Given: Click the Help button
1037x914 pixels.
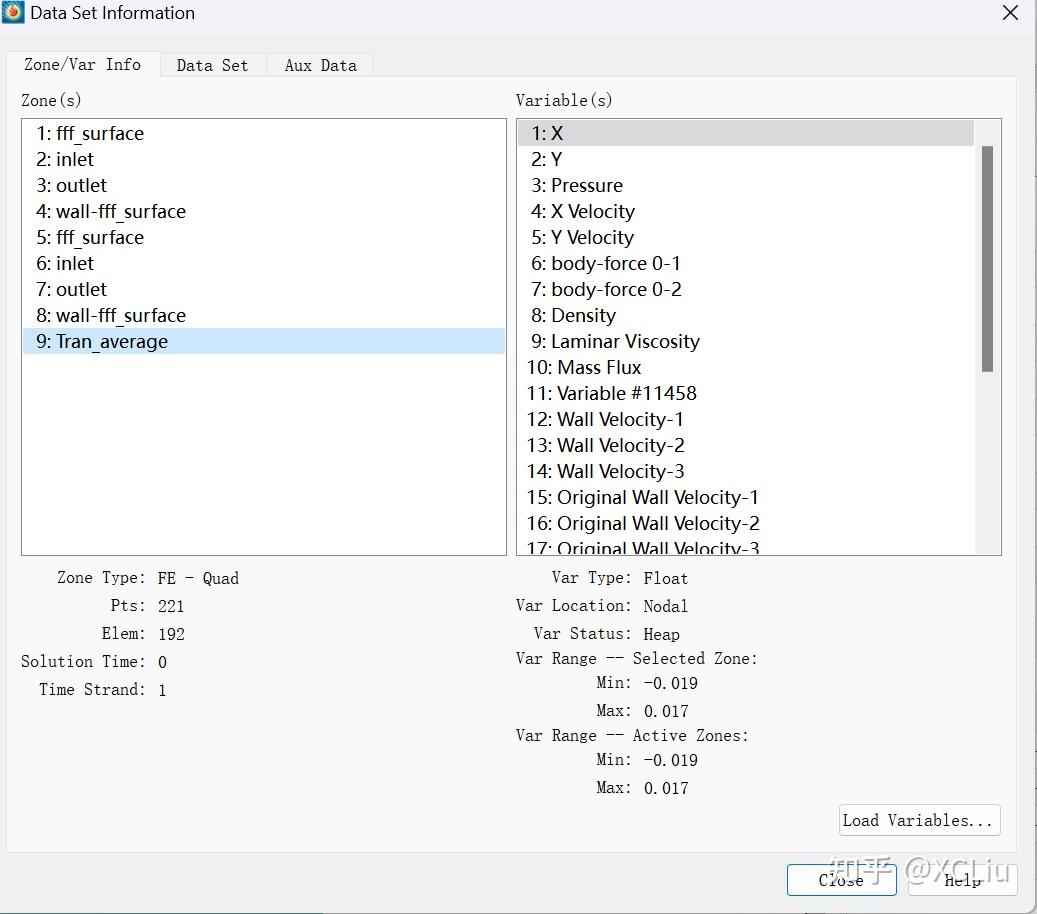Looking at the screenshot, I should 961,880.
